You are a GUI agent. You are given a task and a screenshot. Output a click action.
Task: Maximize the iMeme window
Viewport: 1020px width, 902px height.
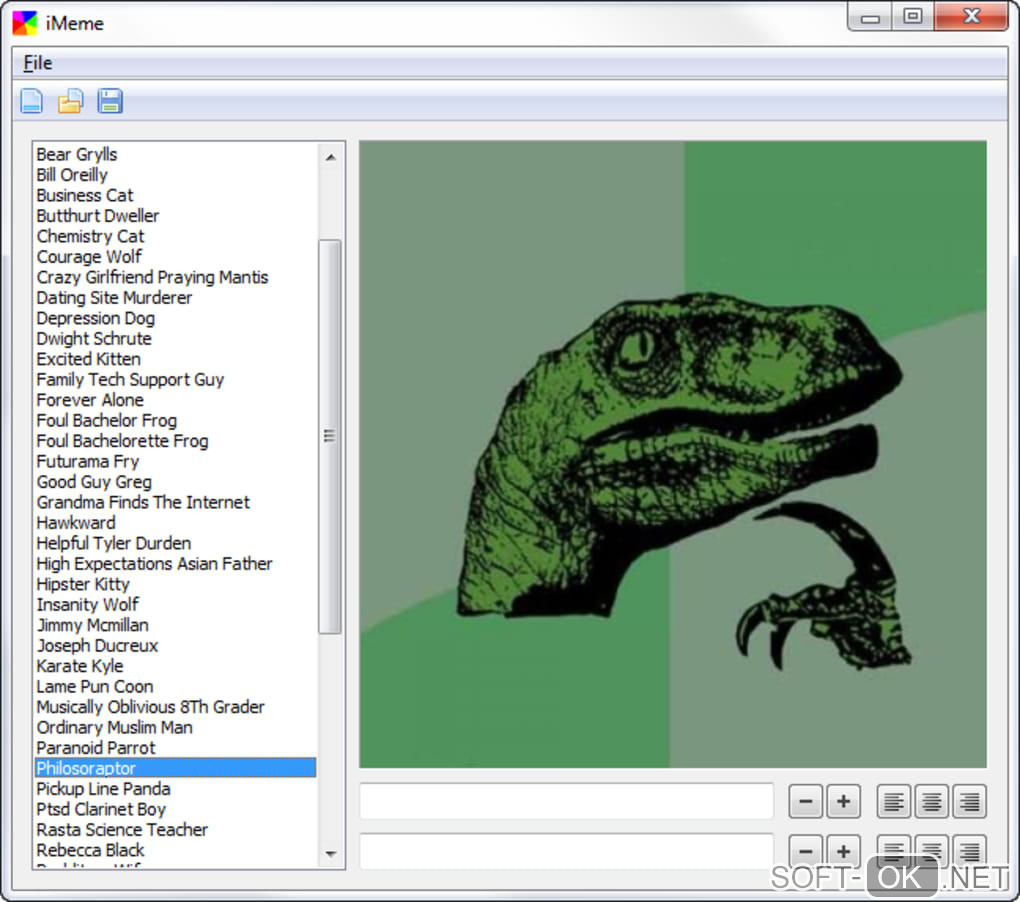pos(913,17)
